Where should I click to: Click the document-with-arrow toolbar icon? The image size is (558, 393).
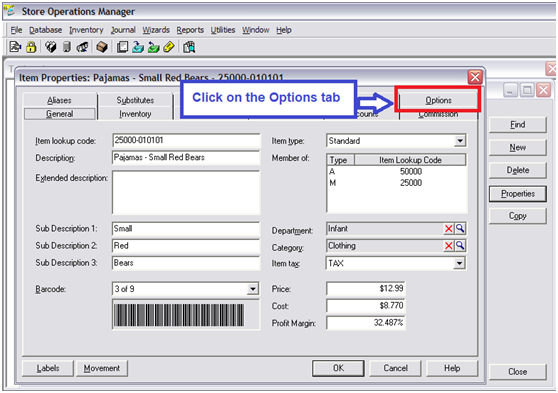(15, 47)
